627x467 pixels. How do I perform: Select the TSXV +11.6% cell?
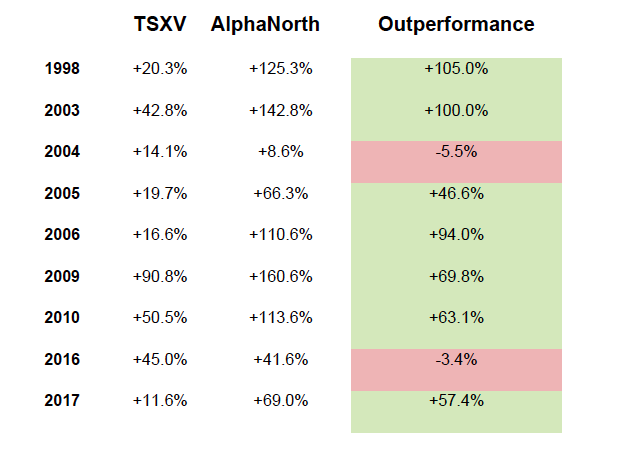click(160, 401)
